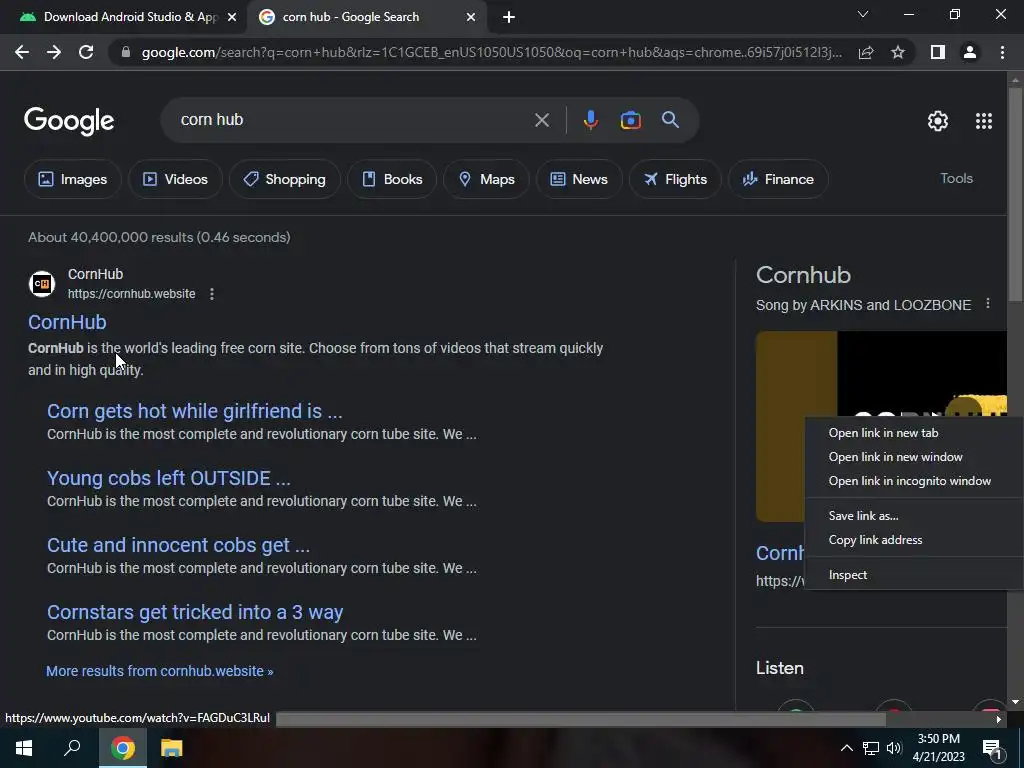
Task: Go back with the browser back arrow
Action: pos(22,52)
